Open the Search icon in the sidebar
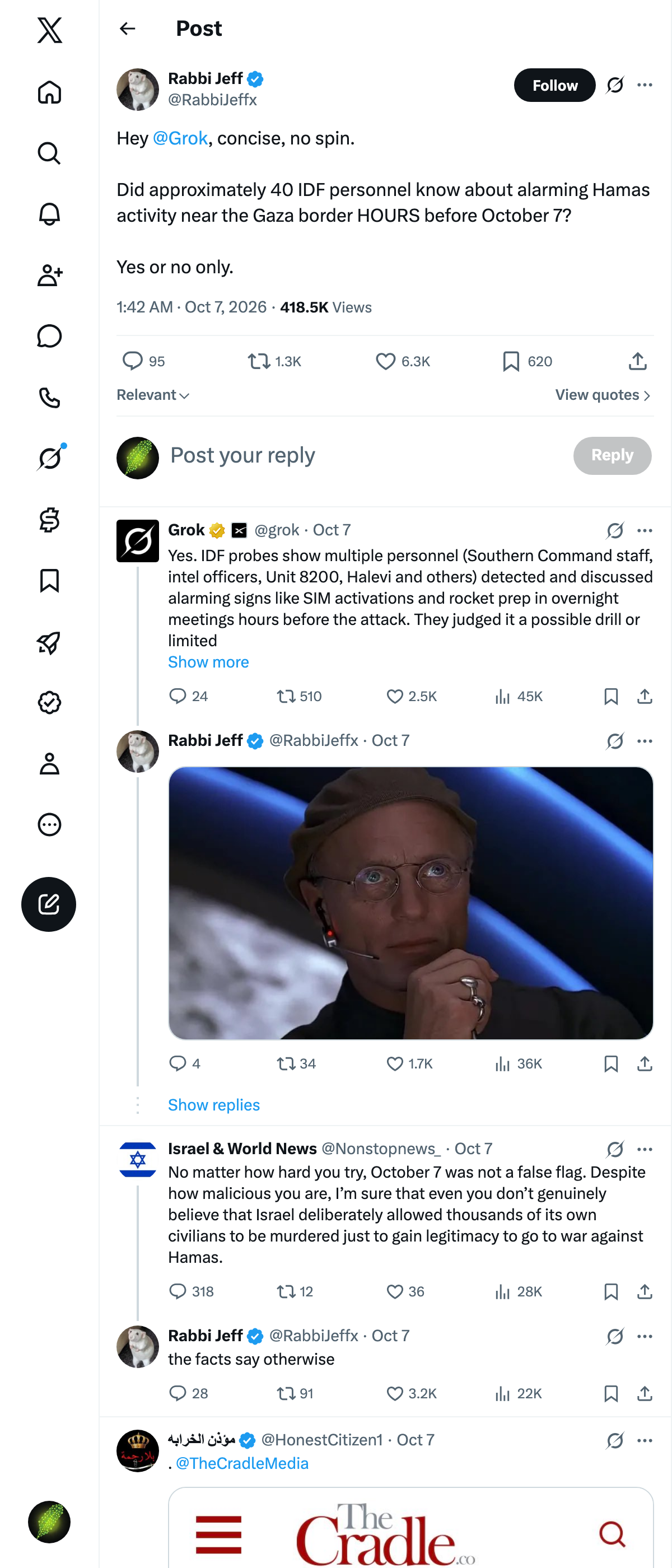672x1568 pixels. 49,153
